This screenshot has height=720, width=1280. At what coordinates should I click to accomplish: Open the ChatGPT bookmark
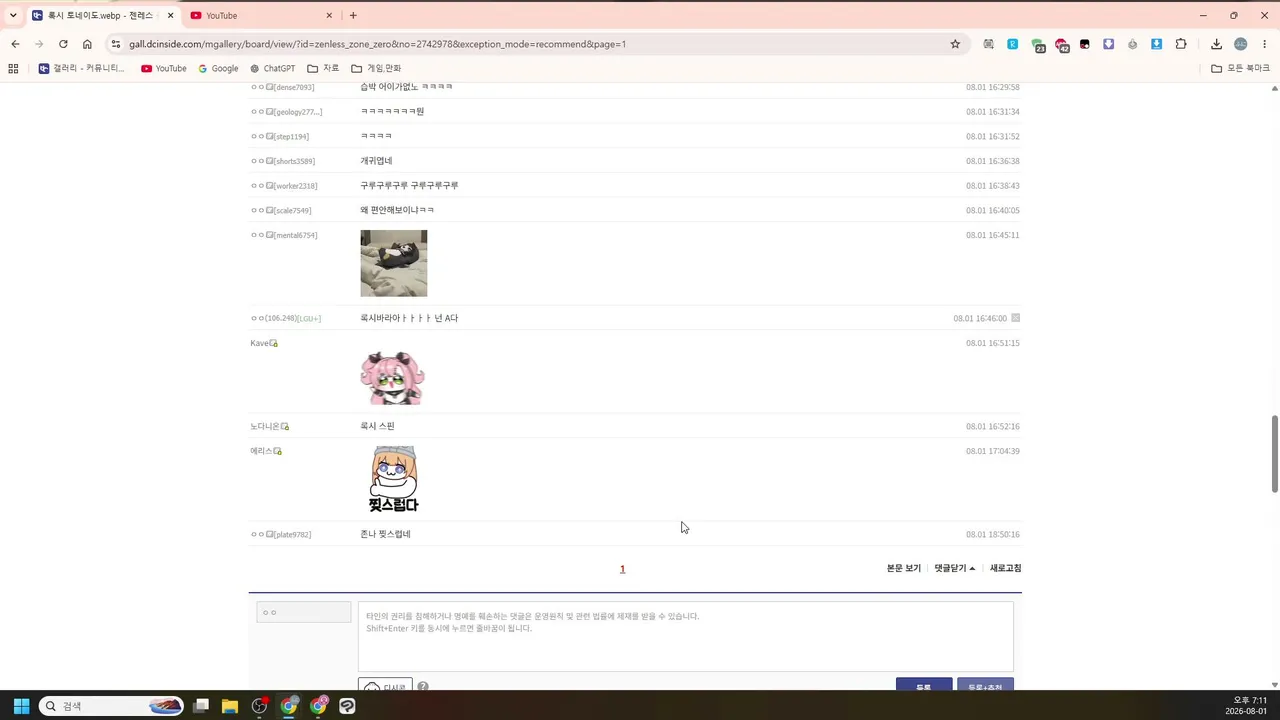tap(272, 68)
